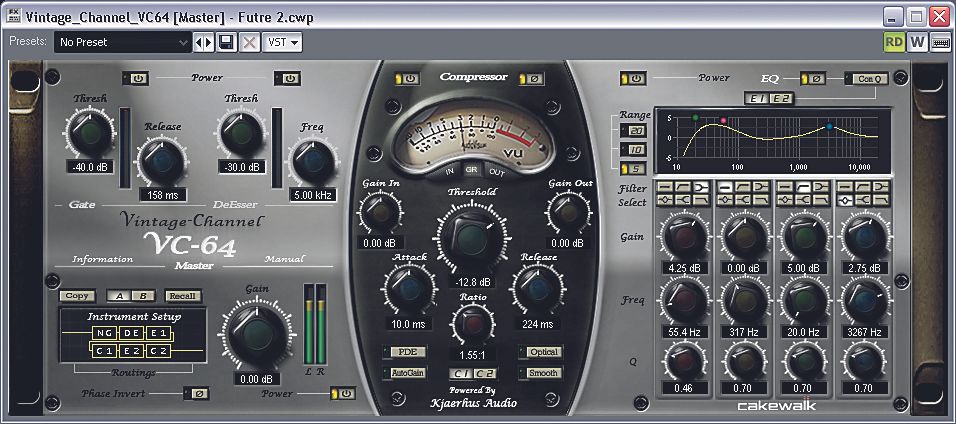Switch to compressor C1
Screen dimensions: 956x424
click(462, 373)
